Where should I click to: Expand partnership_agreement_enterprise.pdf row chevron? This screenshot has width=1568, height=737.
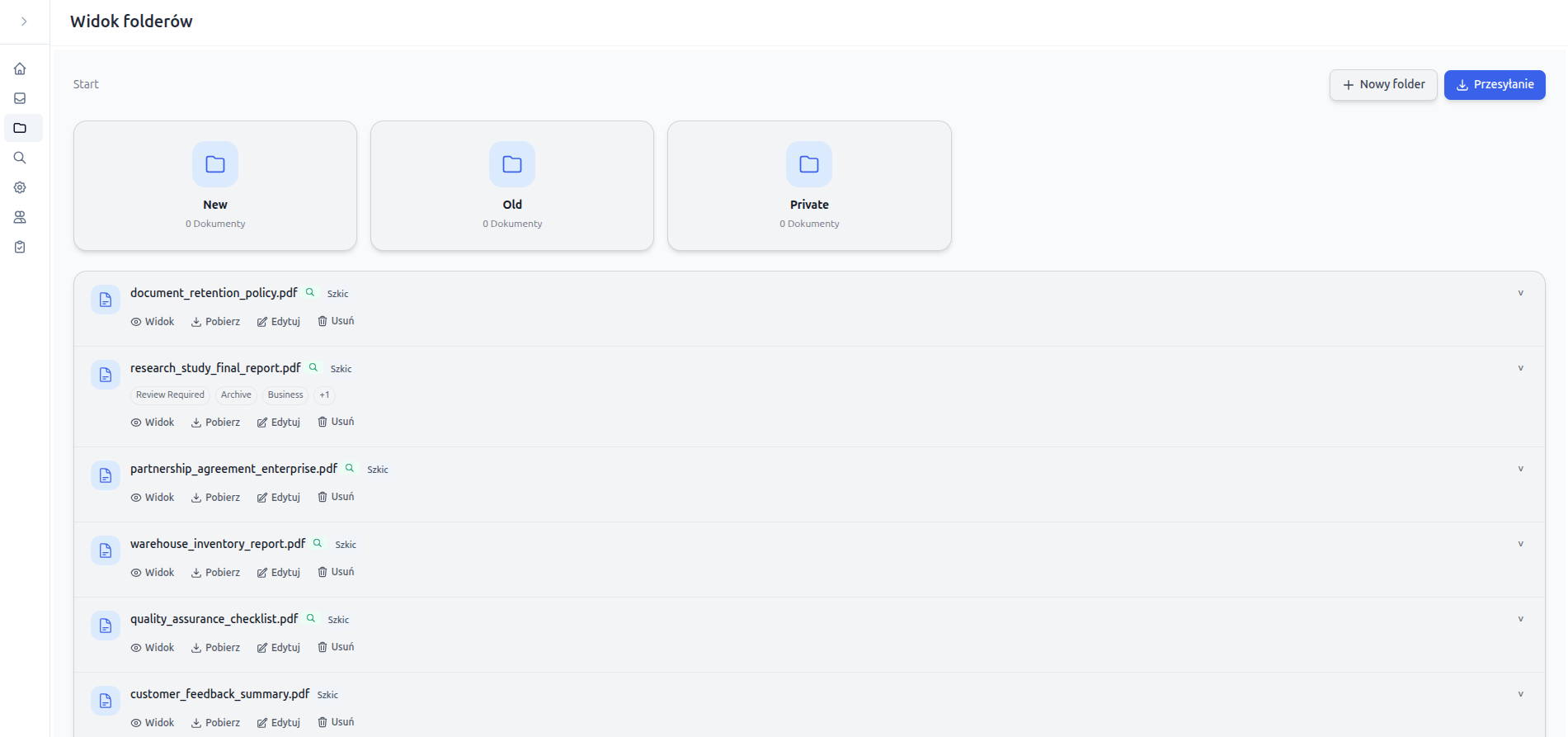click(1521, 469)
